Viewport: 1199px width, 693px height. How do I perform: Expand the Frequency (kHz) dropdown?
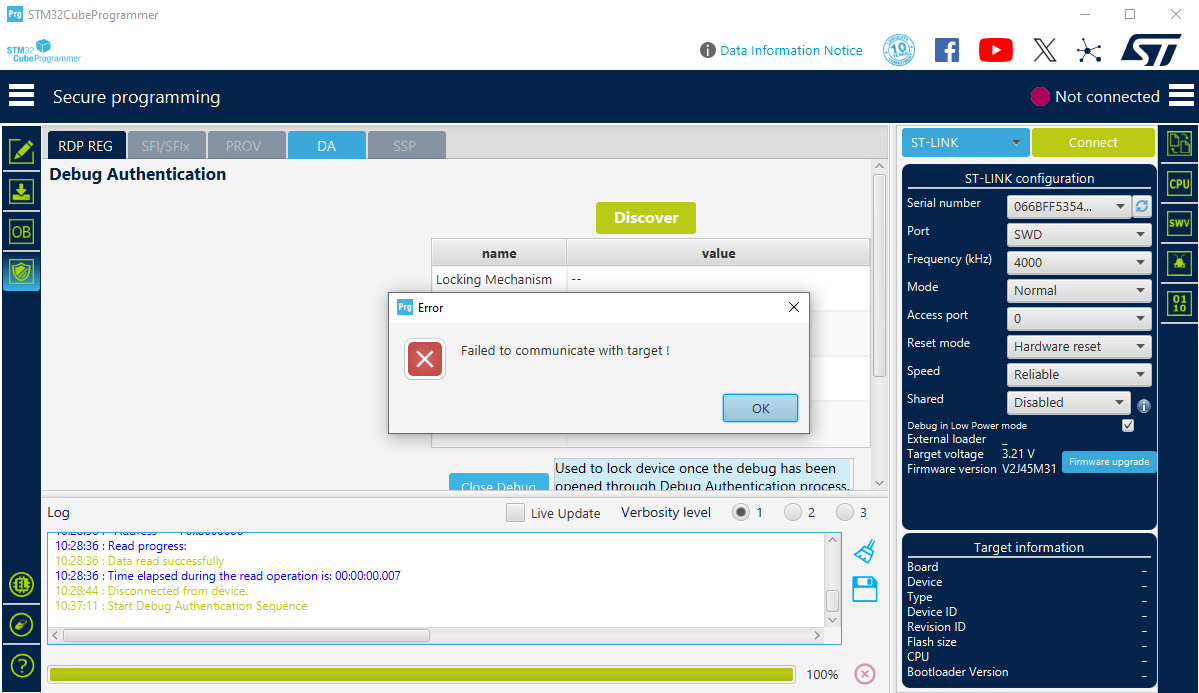[1078, 262]
